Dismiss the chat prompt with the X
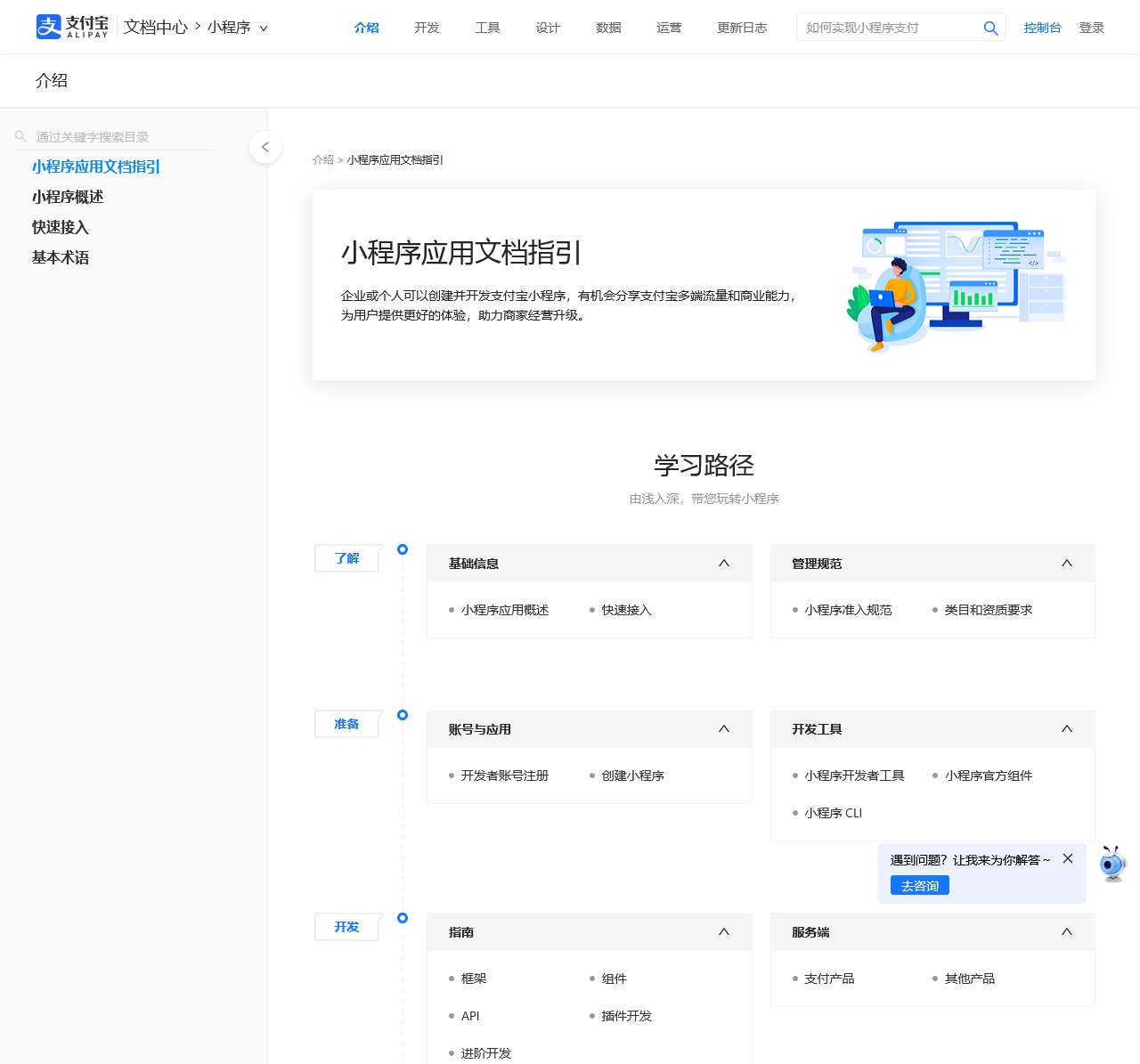Image resolution: width=1140 pixels, height=1064 pixels. click(1068, 858)
